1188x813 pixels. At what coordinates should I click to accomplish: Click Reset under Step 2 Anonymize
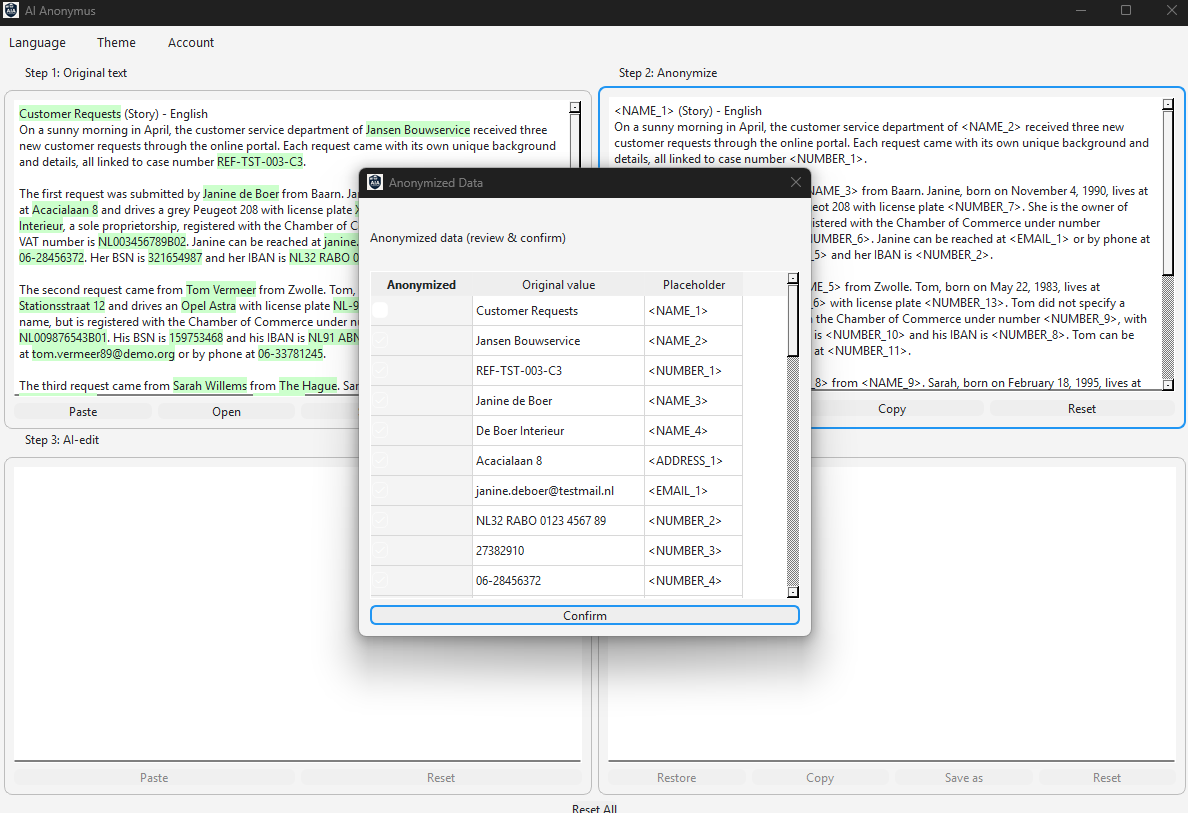point(1082,408)
